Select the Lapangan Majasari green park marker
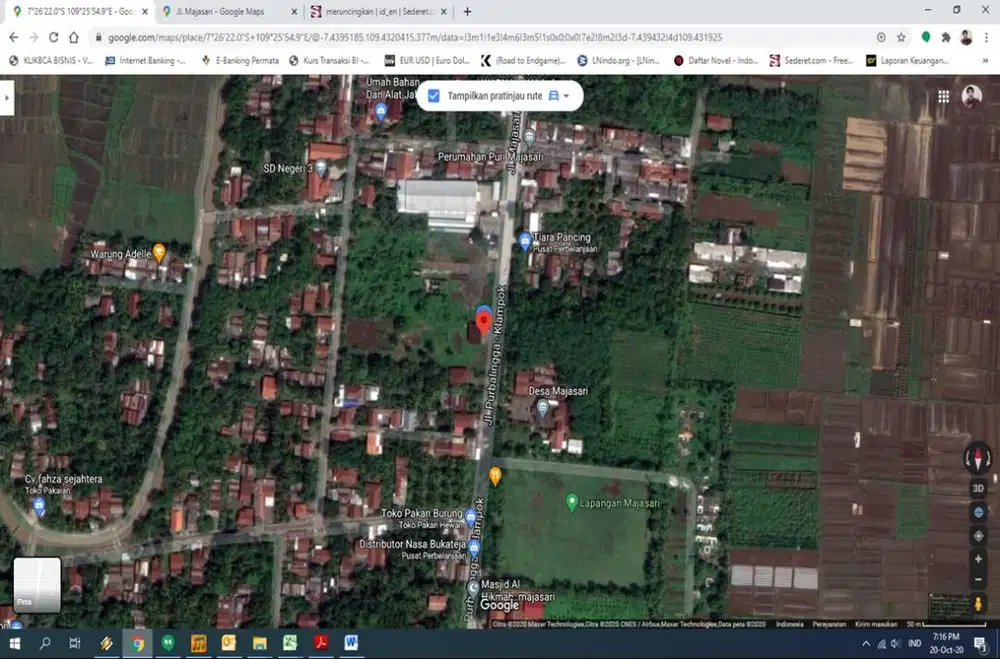1000x659 pixels. (571, 502)
